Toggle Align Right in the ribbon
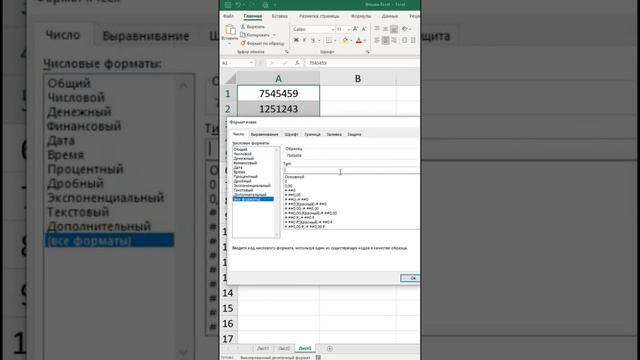The image size is (640, 360). coord(394,40)
